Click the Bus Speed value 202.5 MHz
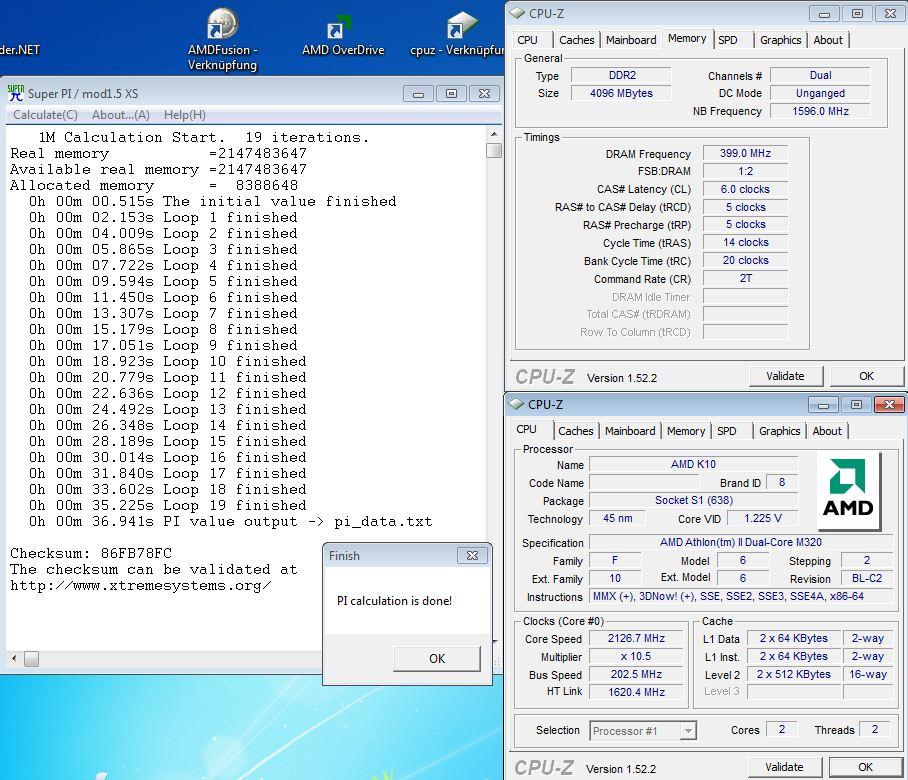Screen dimensions: 908x780 [x=636, y=674]
